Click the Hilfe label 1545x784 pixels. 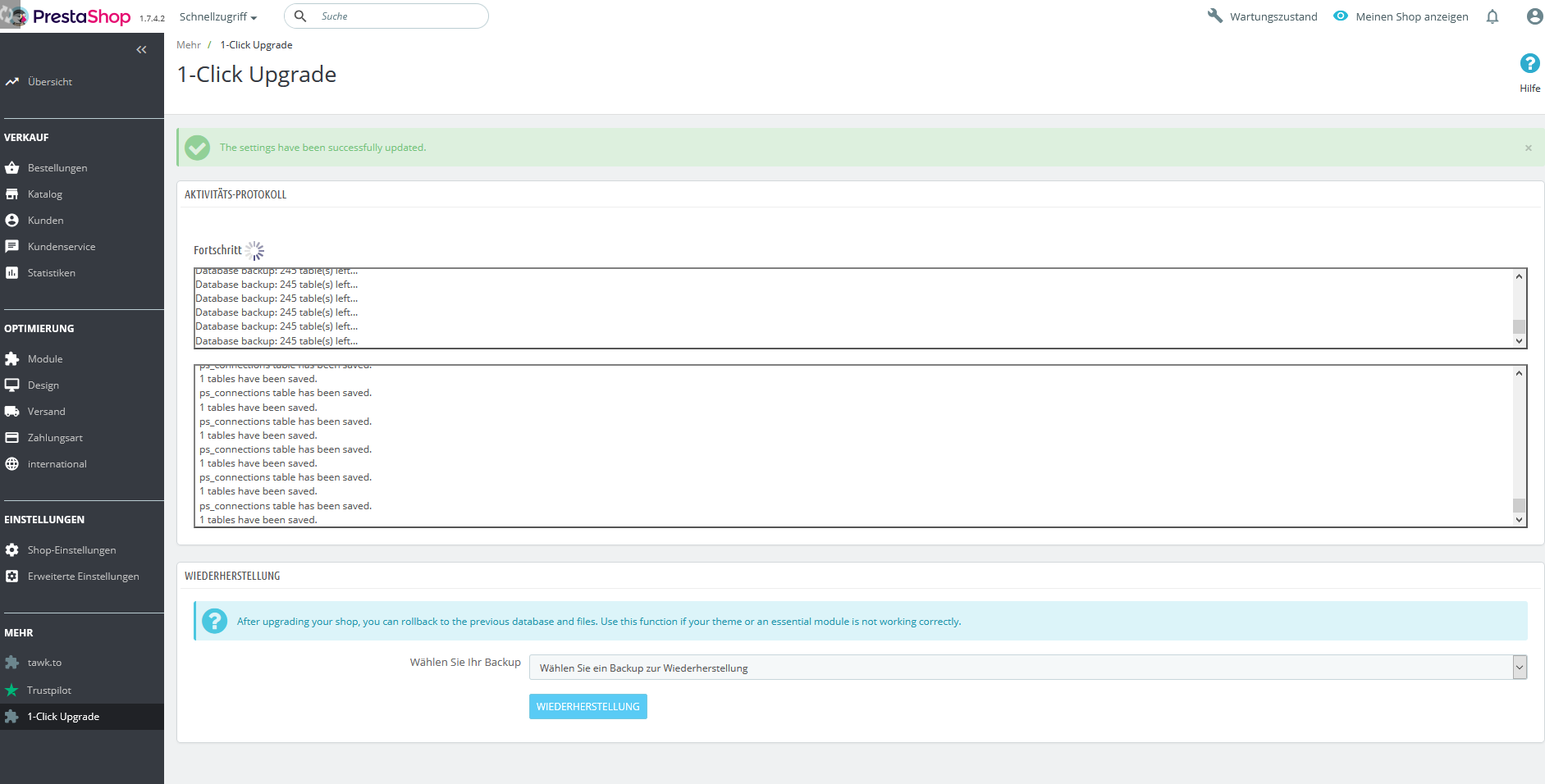[x=1530, y=89]
